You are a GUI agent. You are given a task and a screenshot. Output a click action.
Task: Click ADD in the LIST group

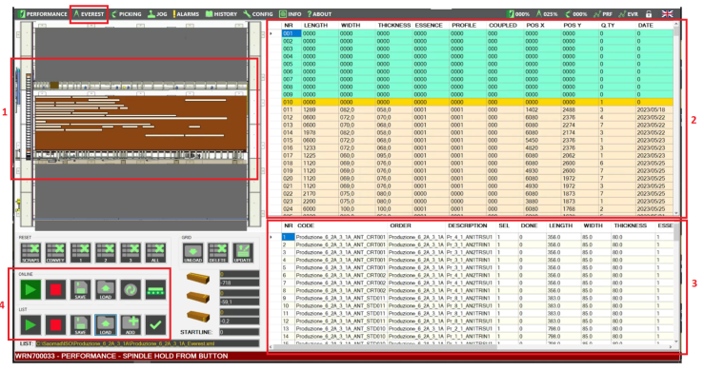[131, 325]
